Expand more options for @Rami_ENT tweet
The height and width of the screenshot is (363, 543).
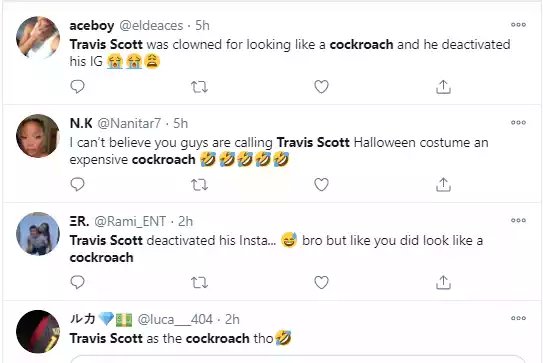(518, 220)
